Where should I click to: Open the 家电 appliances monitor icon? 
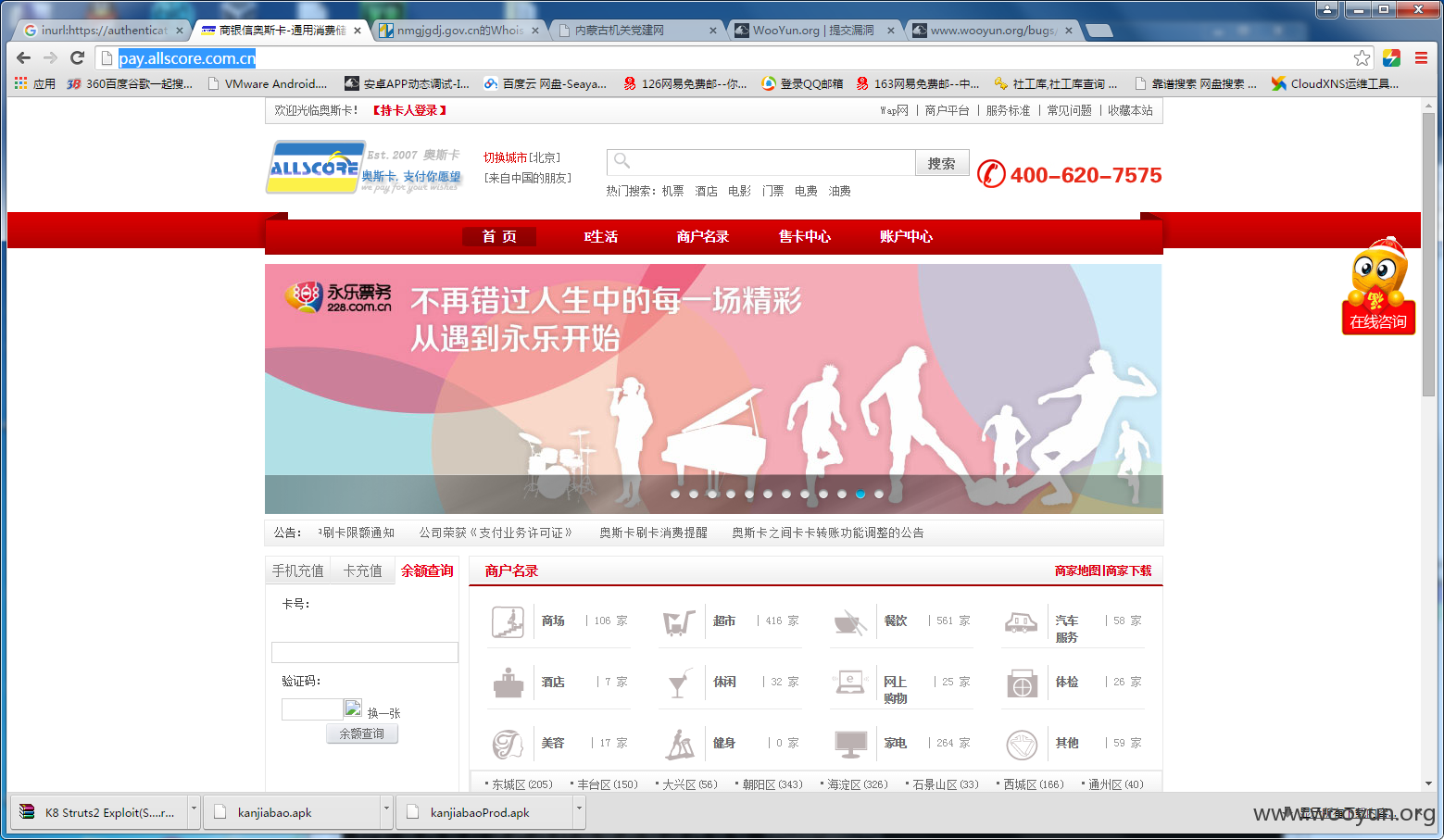pyautogui.click(x=849, y=744)
